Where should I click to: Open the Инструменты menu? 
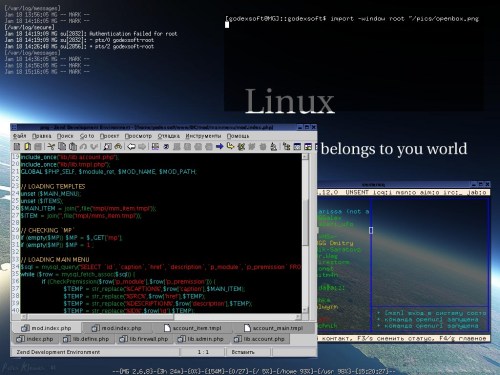point(203,136)
